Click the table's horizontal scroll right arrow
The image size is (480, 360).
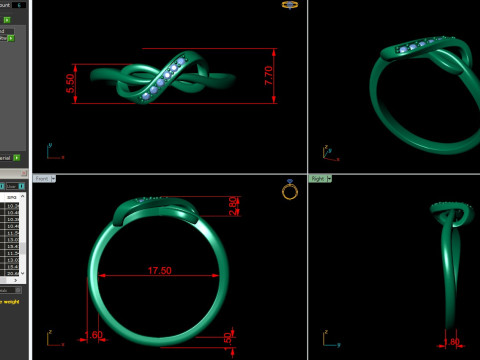[x=15, y=280]
